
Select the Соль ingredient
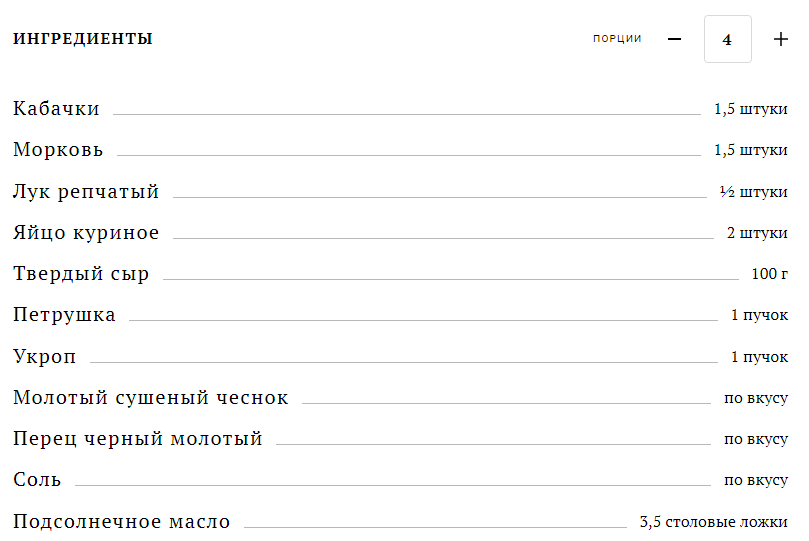pyautogui.click(x=37, y=480)
